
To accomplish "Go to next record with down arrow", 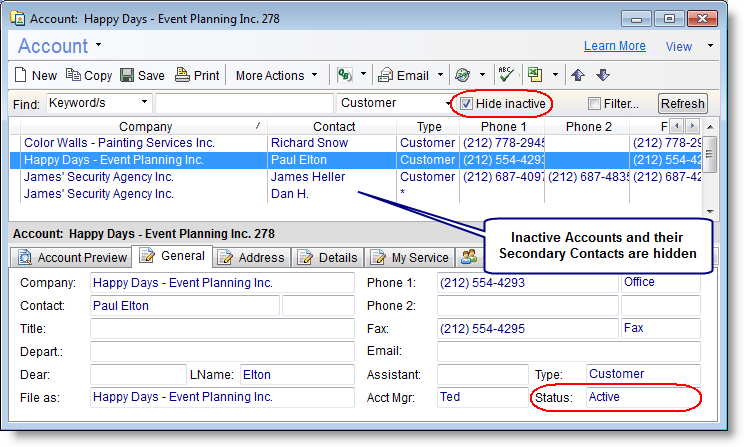I will [602, 75].
